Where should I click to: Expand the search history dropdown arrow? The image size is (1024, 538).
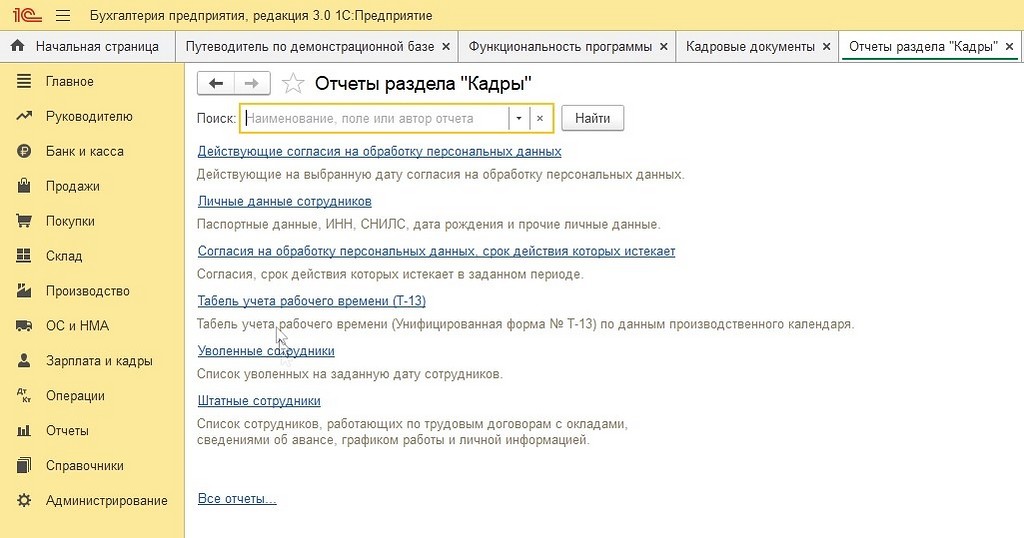(x=519, y=118)
